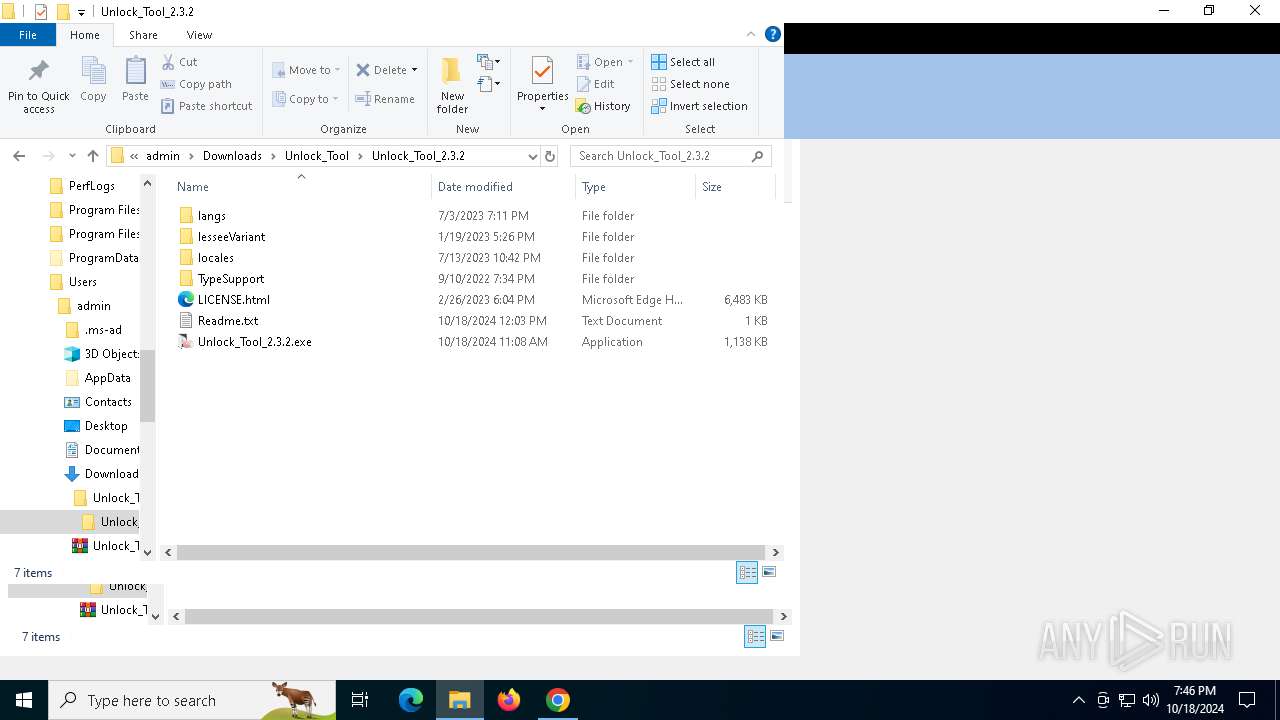Viewport: 1280px width, 720px height.
Task: Sort files by Date modified column
Action: pyautogui.click(x=504, y=187)
